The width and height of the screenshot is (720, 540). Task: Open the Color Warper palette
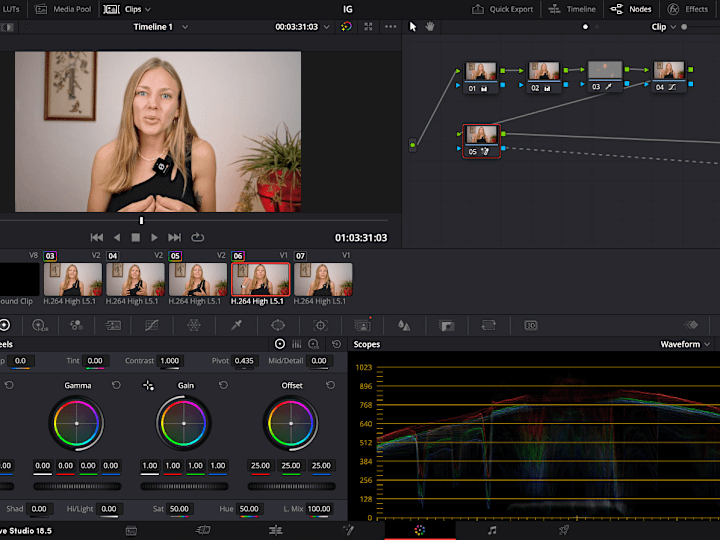(x=194, y=326)
